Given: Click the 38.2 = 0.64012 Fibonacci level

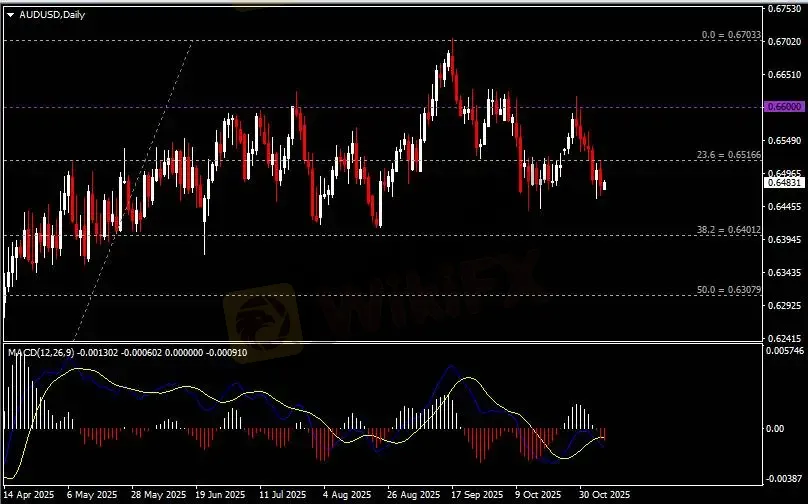Looking at the screenshot, I should click(x=729, y=230).
